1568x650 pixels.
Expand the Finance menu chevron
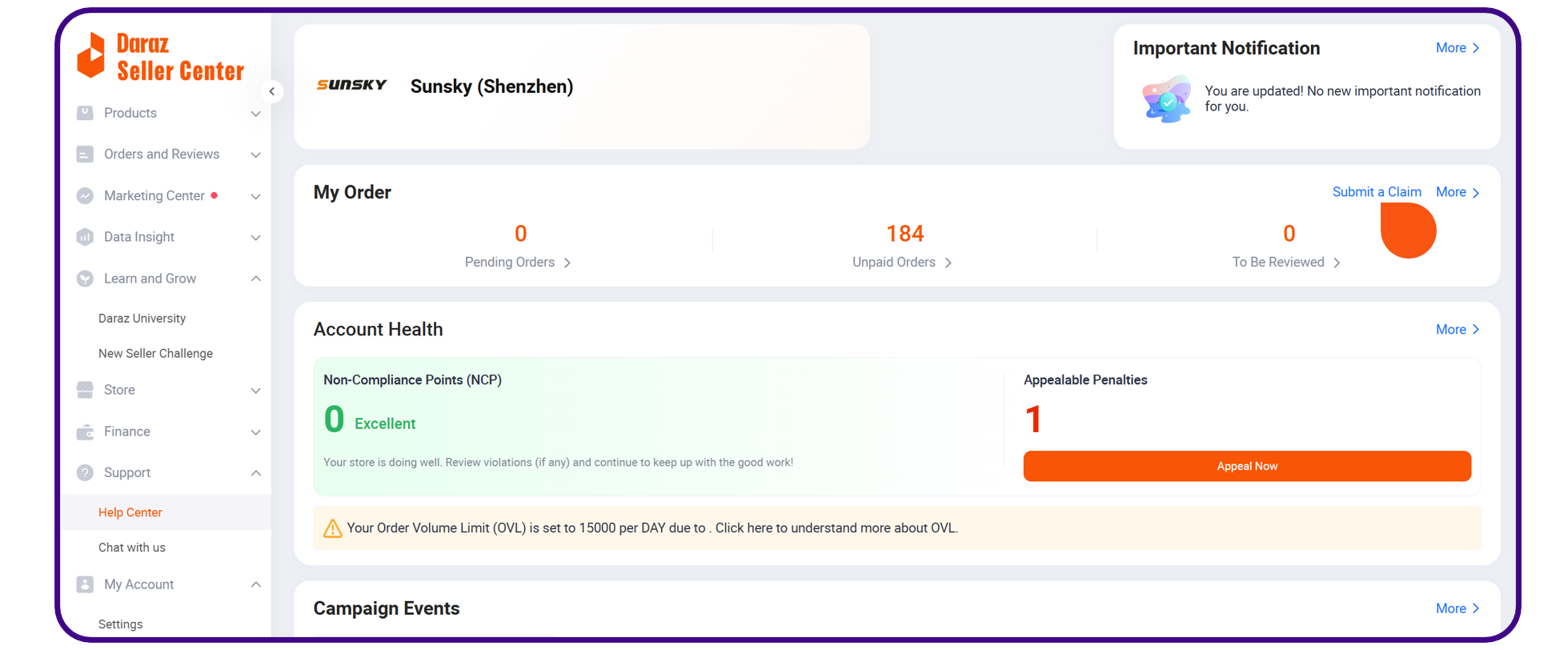(x=256, y=432)
